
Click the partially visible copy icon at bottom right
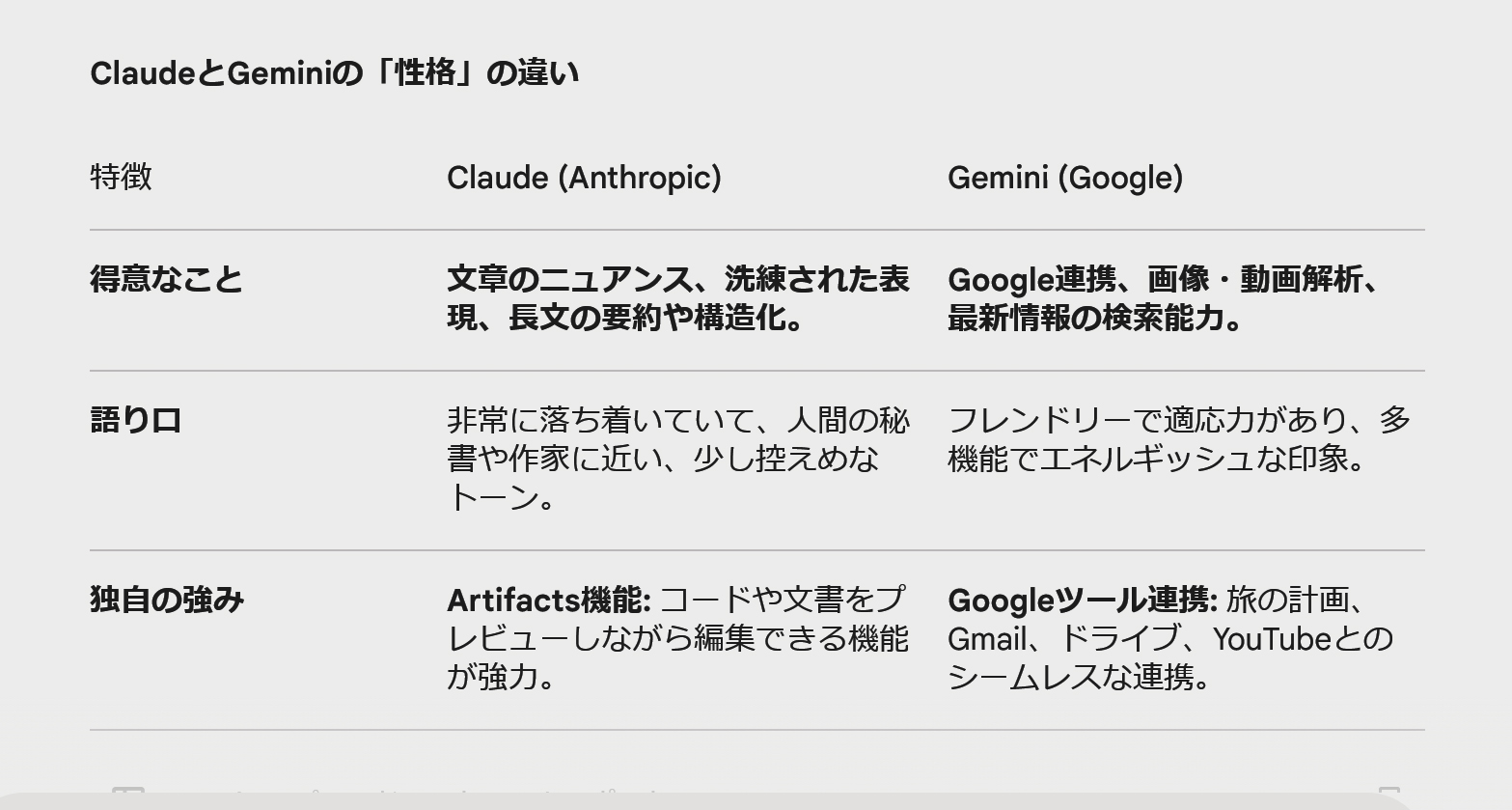pos(1388,793)
